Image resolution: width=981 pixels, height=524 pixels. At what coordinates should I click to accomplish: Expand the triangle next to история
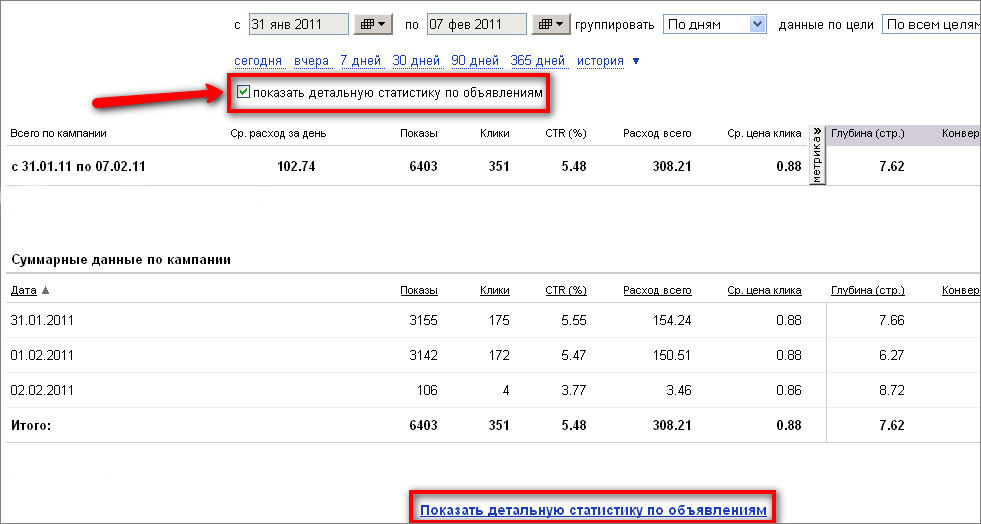click(x=636, y=61)
